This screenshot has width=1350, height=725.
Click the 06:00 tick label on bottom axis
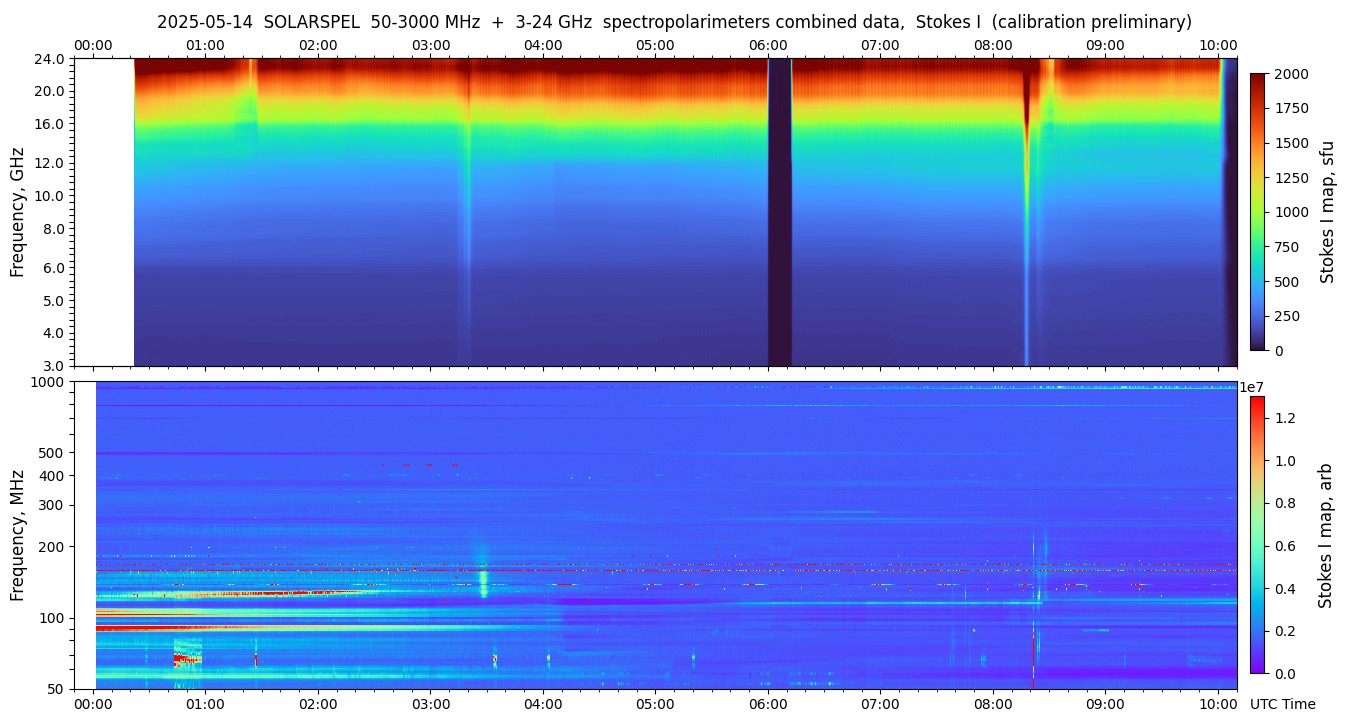pyautogui.click(x=767, y=704)
